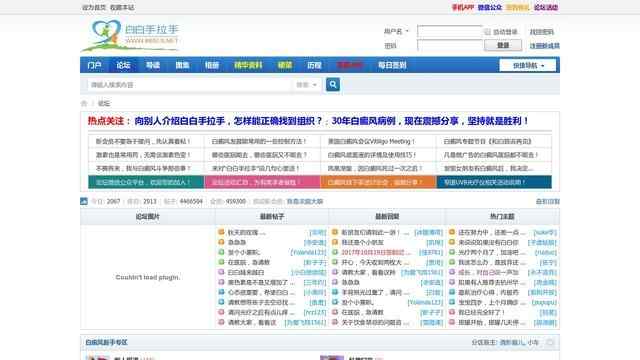Open the 急急急 post in the 最新回复 list
640x360 pixels.
coord(351,282)
